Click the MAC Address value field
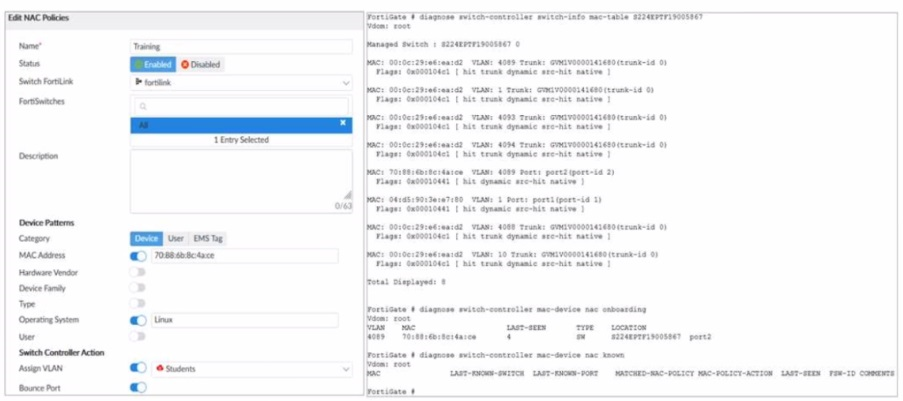Image resolution: width=903 pixels, height=401 pixels. tap(245, 256)
